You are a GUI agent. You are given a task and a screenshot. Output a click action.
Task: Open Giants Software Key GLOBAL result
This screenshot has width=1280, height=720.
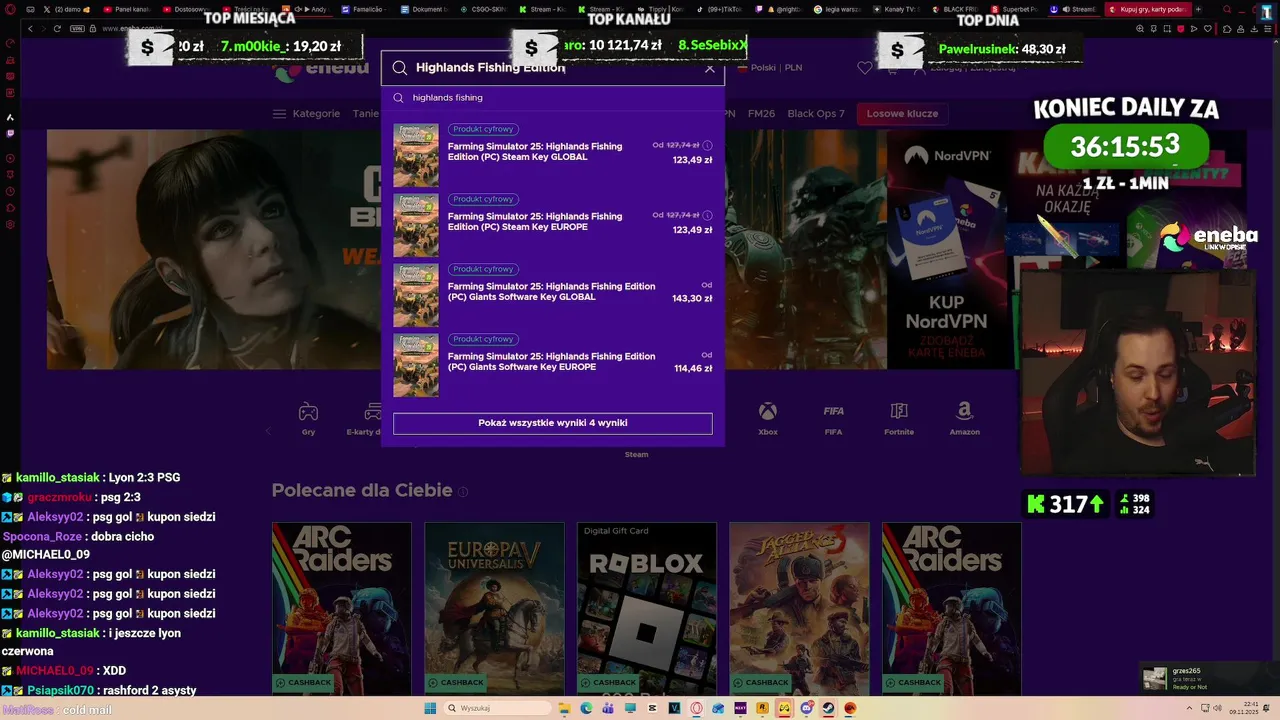pos(552,295)
